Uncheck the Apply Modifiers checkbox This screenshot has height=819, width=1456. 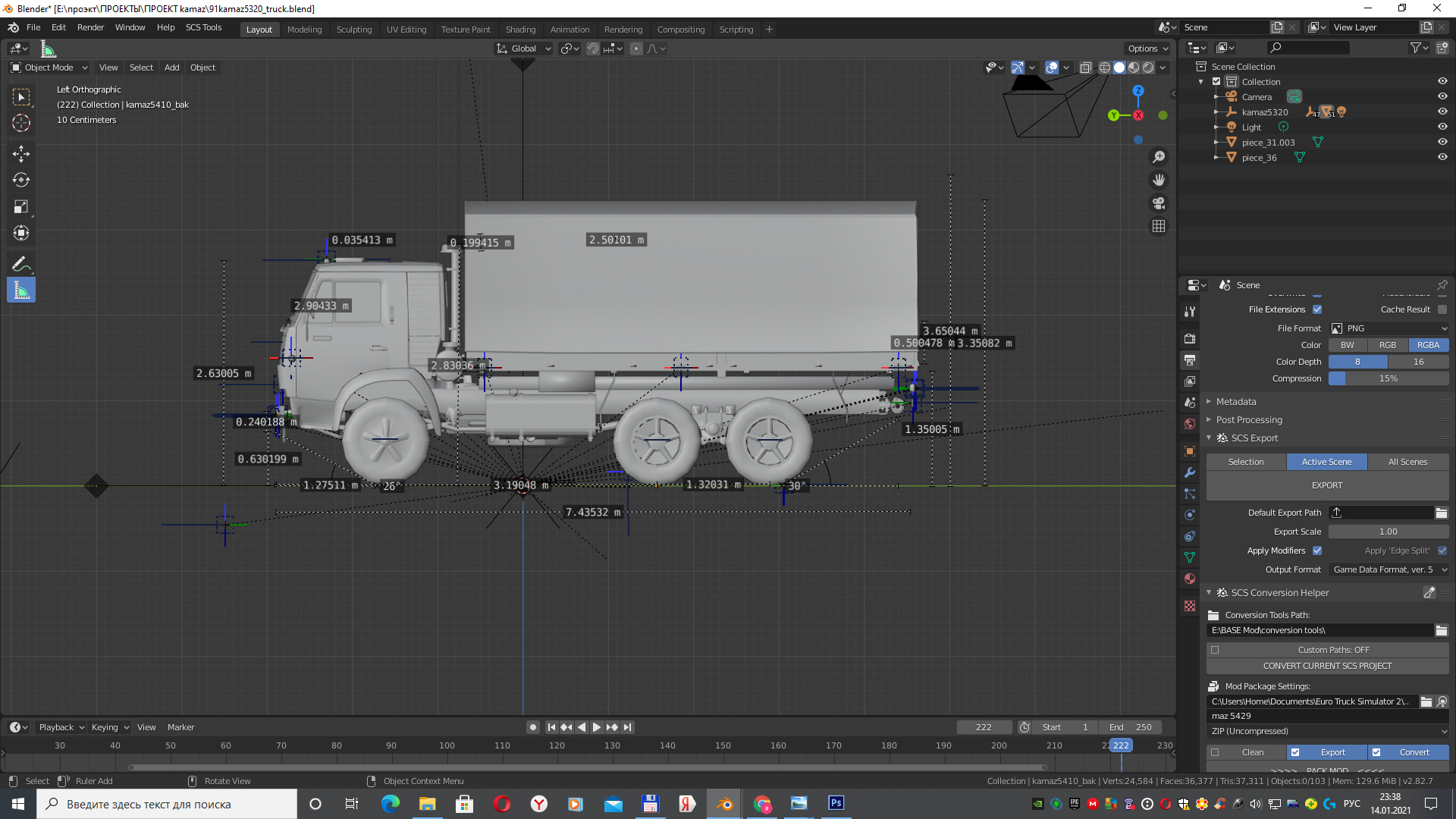(1317, 551)
